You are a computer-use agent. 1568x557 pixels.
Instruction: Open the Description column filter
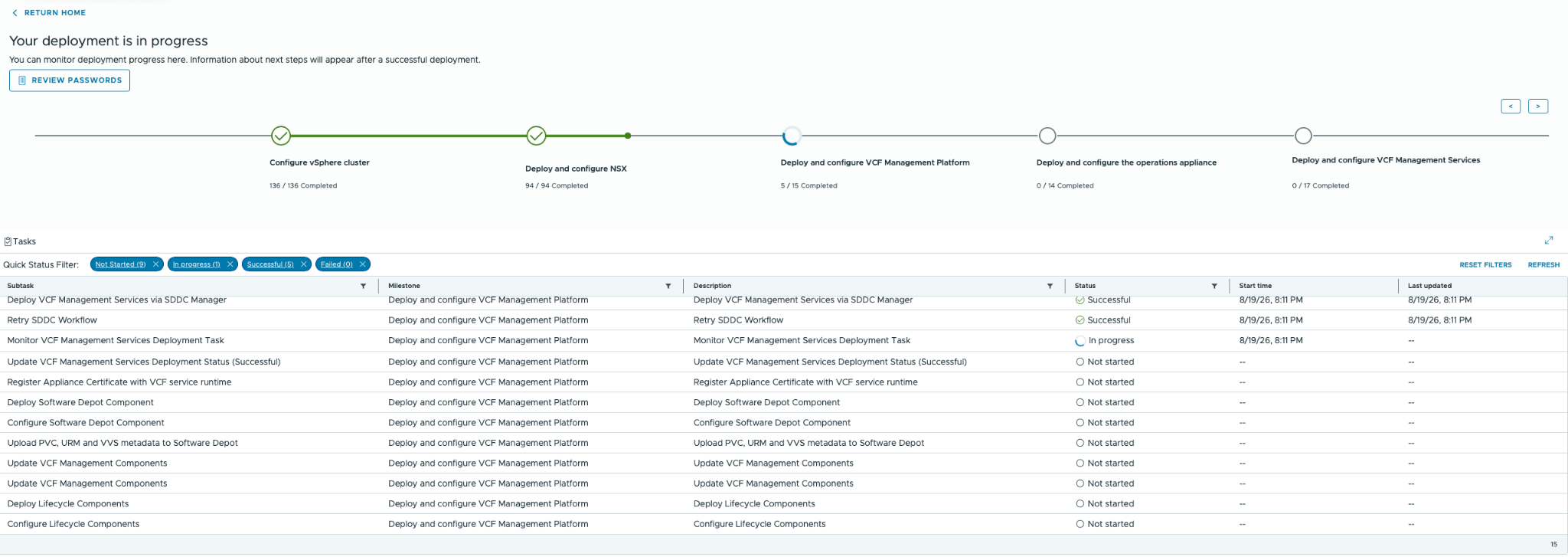[x=1050, y=286]
